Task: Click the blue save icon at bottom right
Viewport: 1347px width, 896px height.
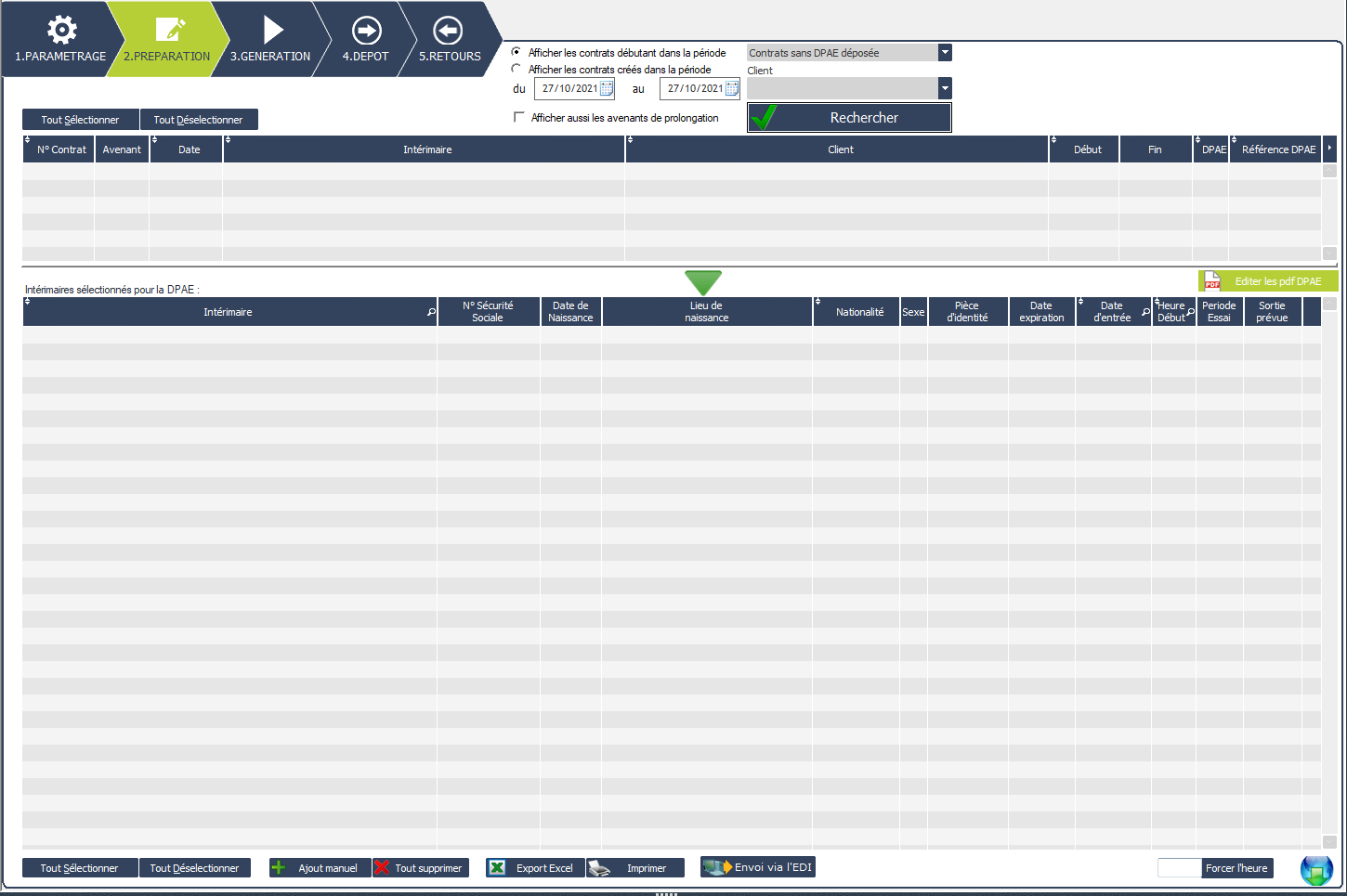Action: point(1316,870)
